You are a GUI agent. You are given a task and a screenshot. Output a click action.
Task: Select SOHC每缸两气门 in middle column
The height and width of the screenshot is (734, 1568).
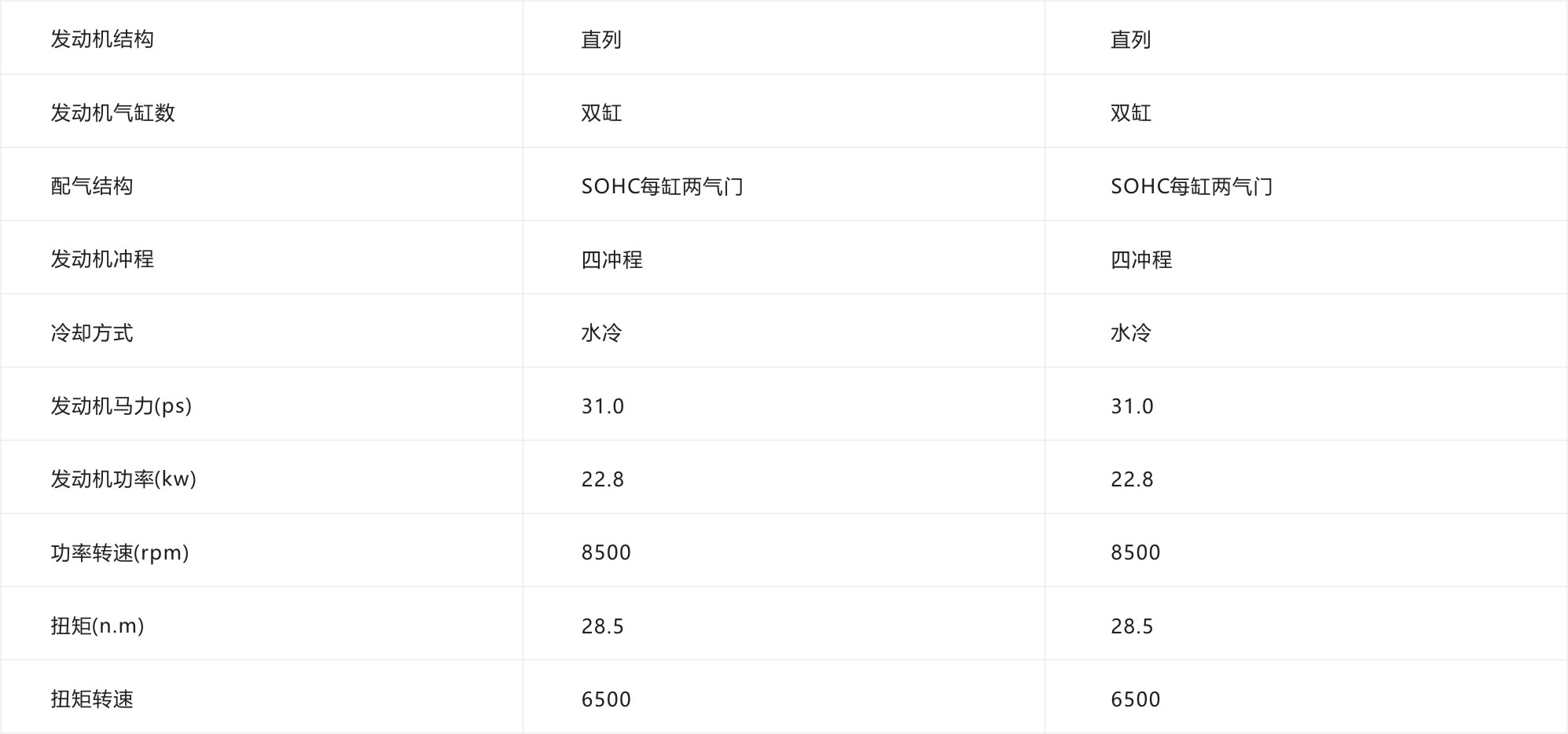tap(662, 186)
